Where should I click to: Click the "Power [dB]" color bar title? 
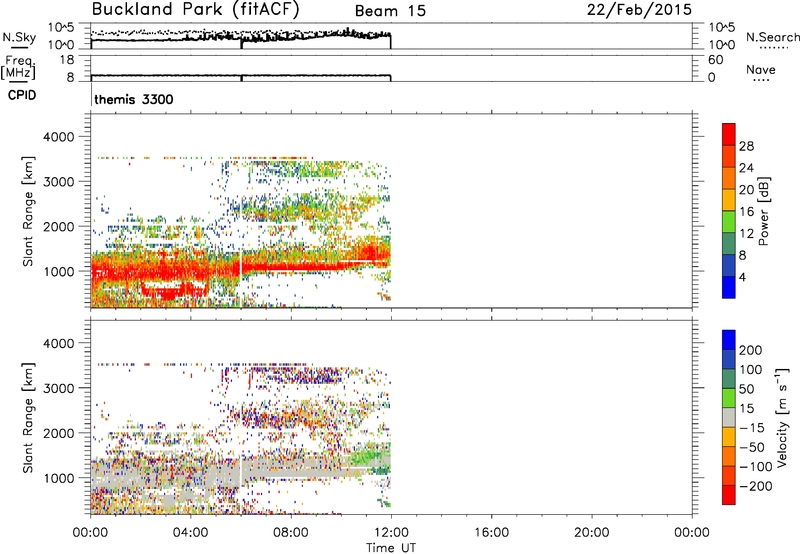point(763,211)
